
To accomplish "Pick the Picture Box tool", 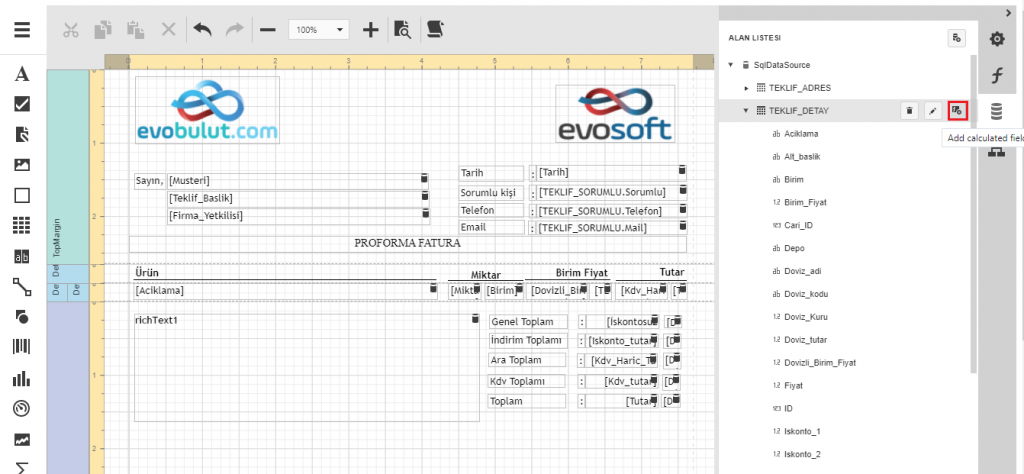I will tap(22, 165).
